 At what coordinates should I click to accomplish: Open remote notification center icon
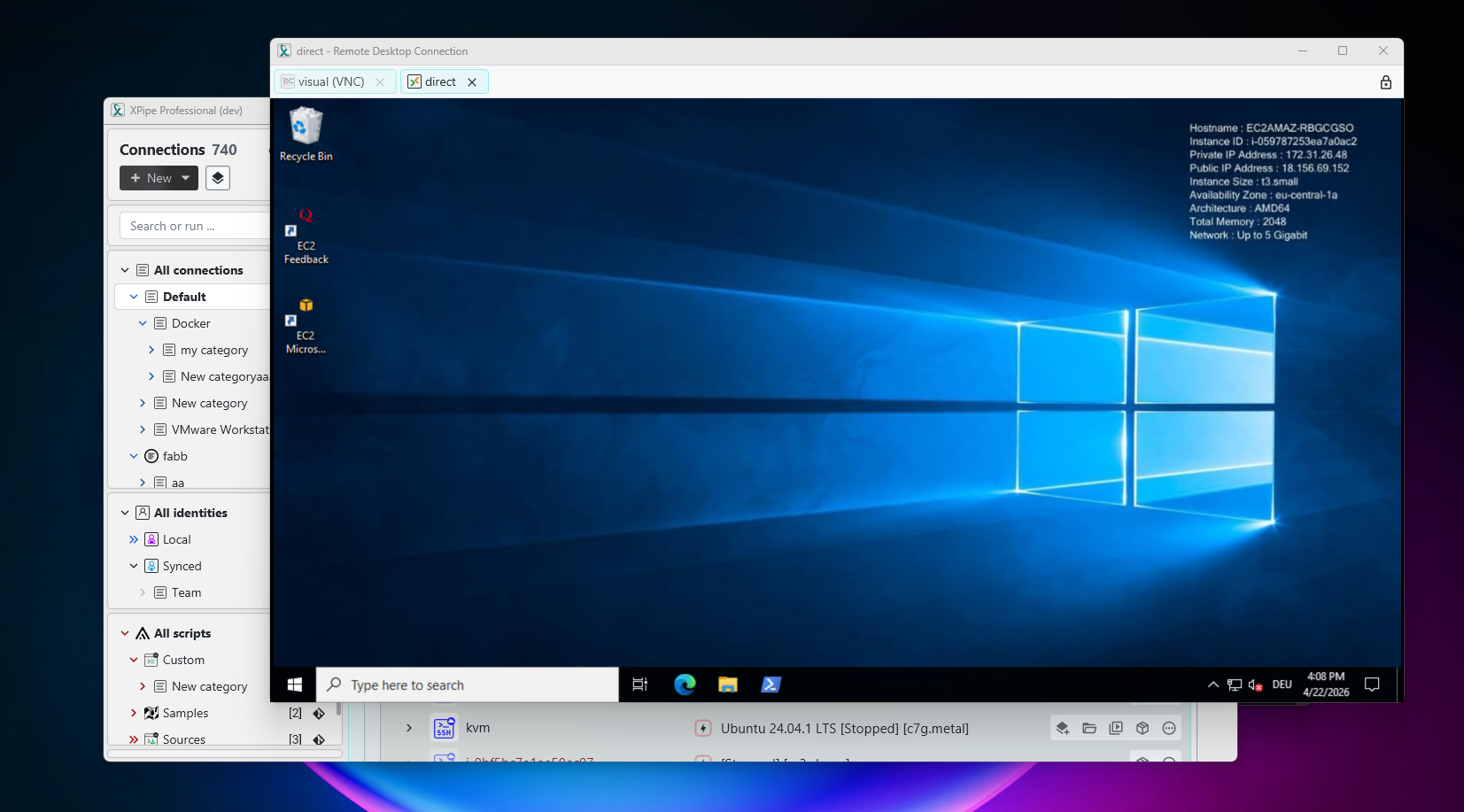[1372, 684]
